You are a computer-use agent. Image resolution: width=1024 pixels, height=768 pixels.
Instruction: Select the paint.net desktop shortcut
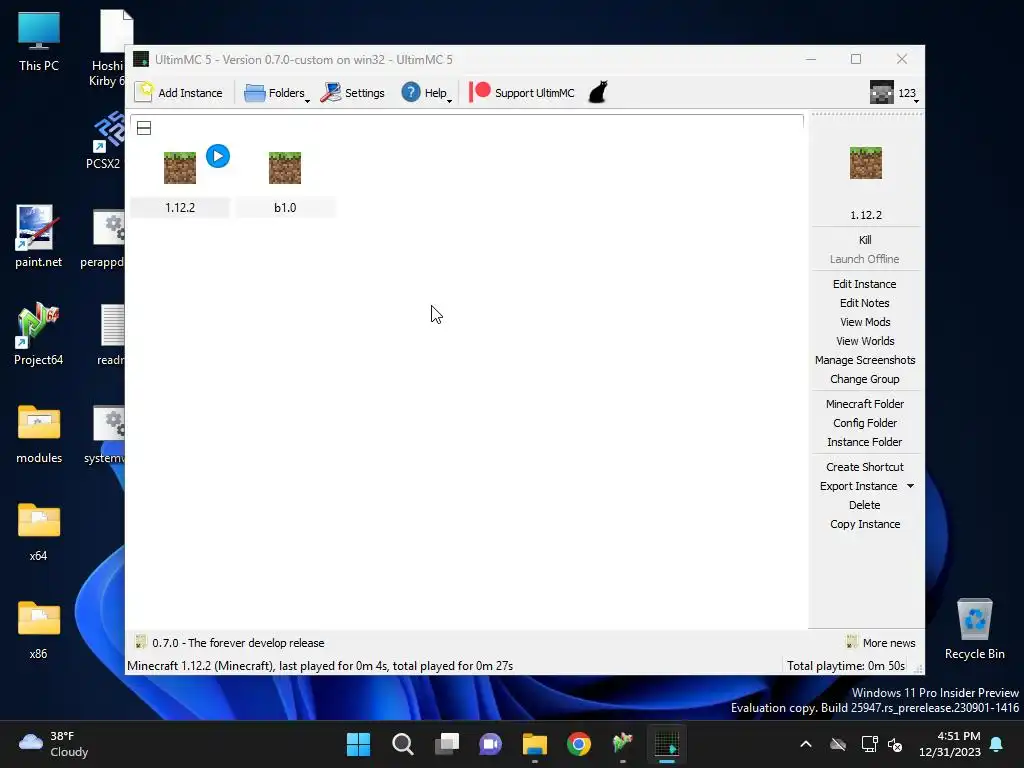click(x=39, y=236)
